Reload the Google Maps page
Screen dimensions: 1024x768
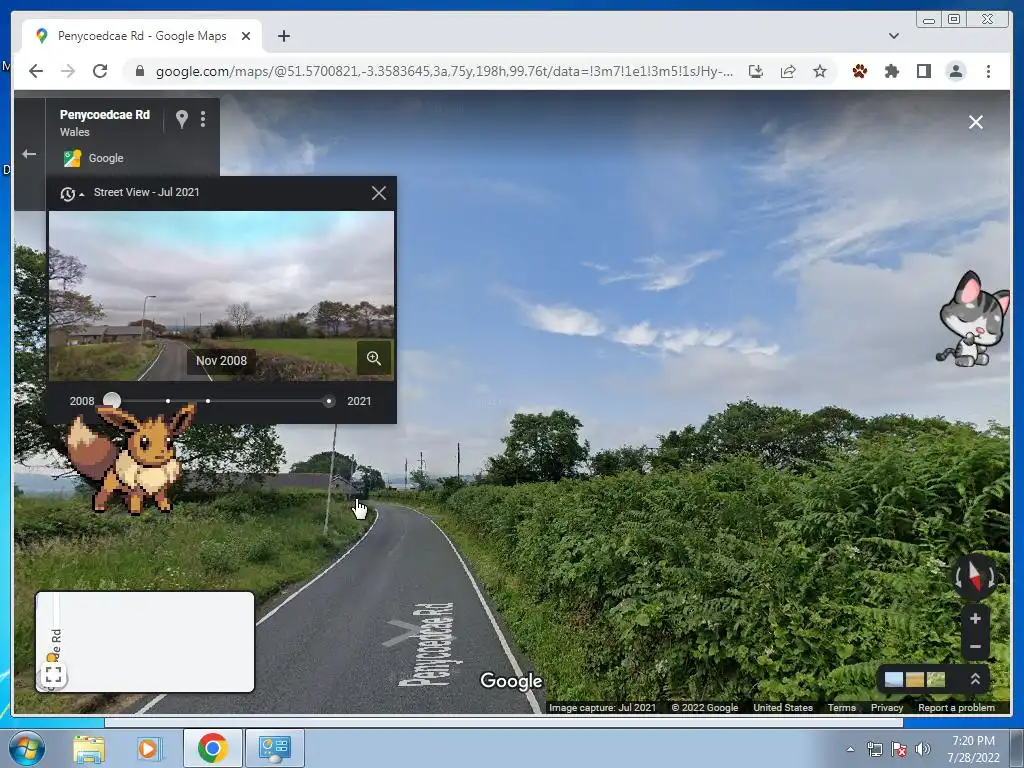tap(100, 71)
